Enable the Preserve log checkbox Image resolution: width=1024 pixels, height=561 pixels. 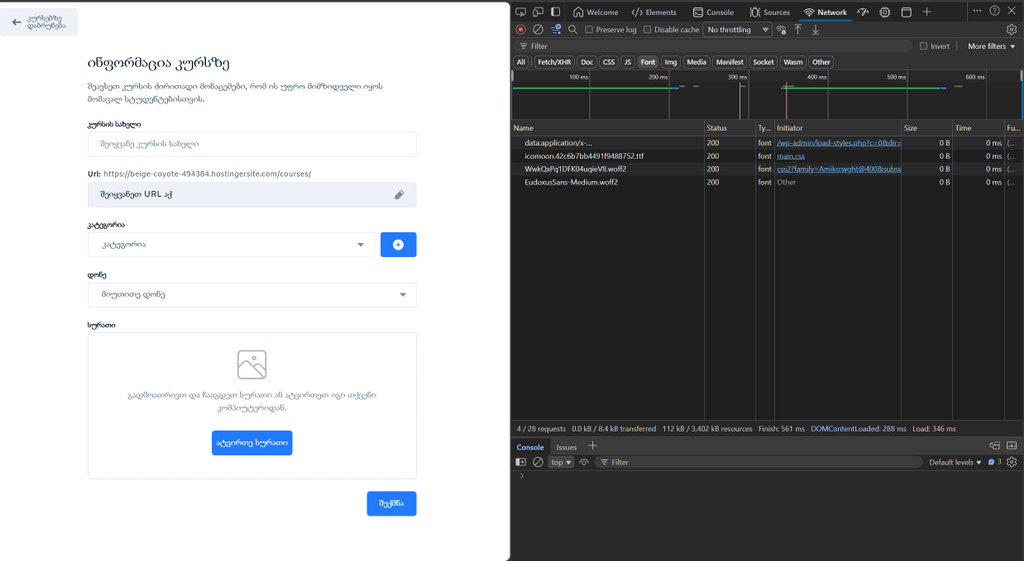589,30
